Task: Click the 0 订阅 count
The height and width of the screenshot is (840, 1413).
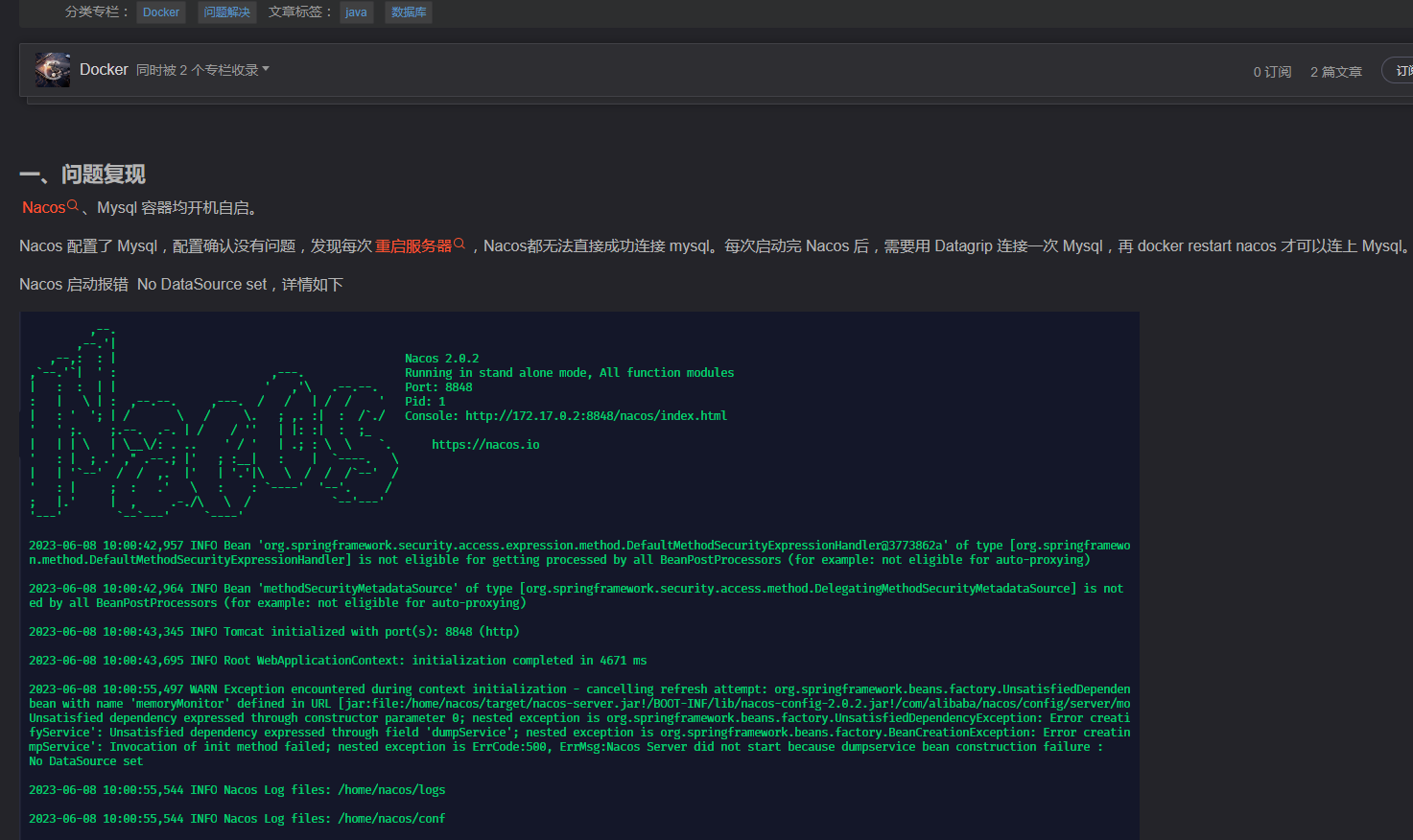Action: (1272, 72)
